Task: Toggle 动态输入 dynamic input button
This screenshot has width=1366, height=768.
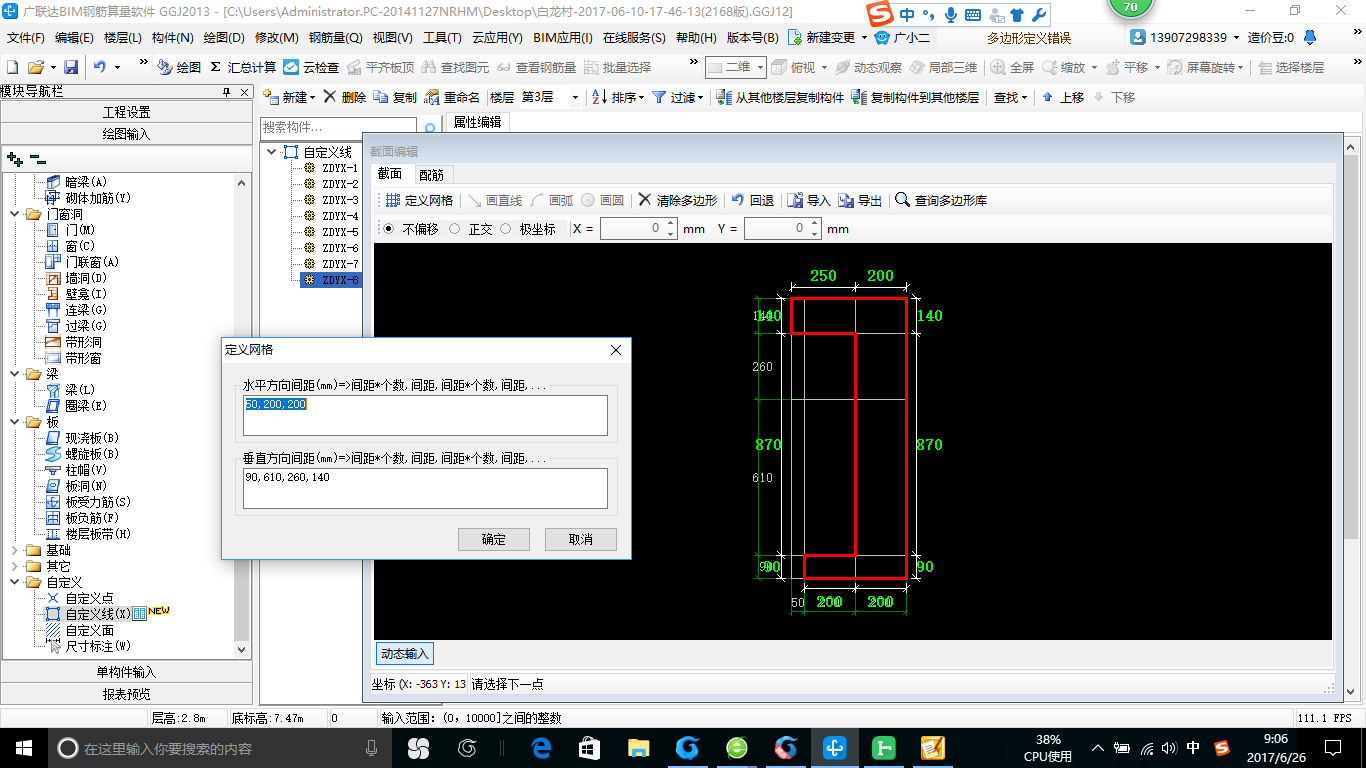Action: tap(405, 654)
